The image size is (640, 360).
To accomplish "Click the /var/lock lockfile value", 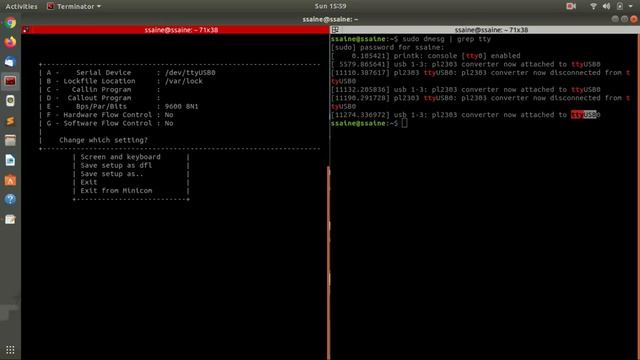I will [x=184, y=81].
